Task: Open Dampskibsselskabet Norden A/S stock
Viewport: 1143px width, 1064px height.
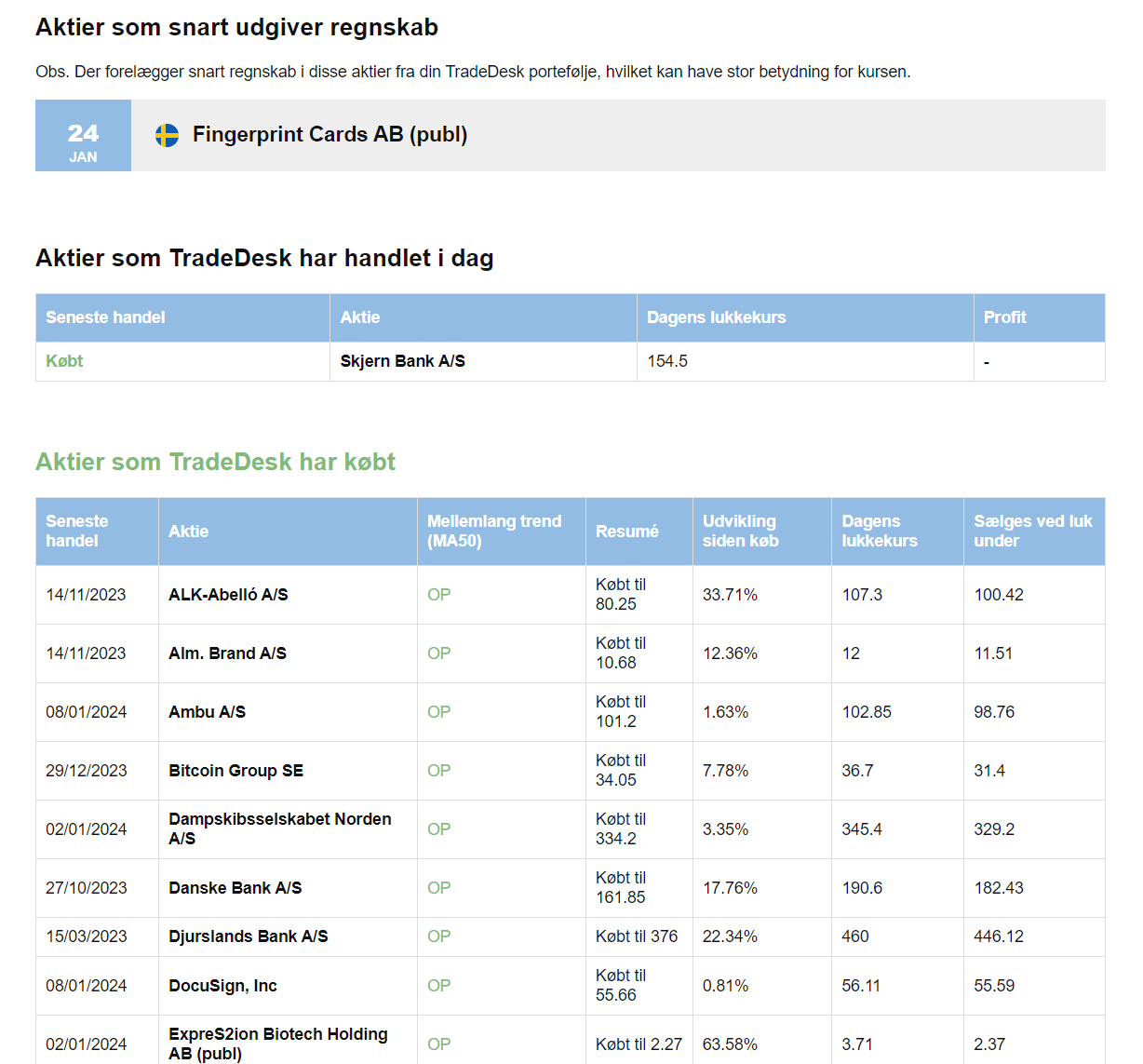Action: (x=280, y=828)
